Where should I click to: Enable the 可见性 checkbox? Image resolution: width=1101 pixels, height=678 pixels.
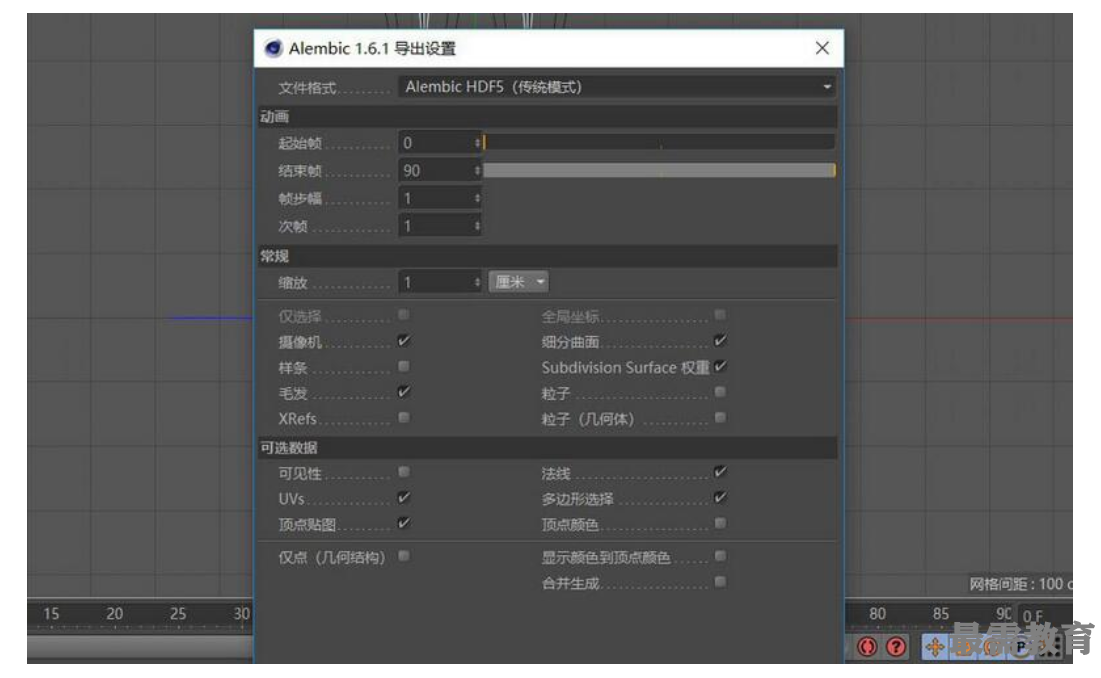[404, 472]
